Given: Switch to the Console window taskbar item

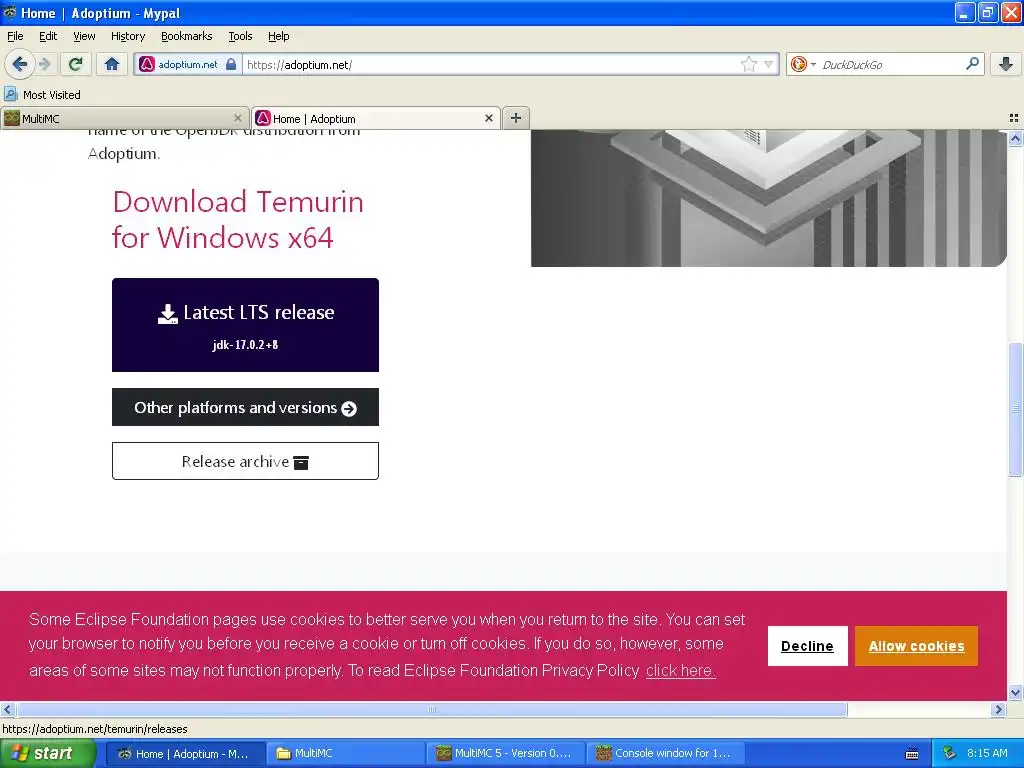Looking at the screenshot, I should (665, 753).
